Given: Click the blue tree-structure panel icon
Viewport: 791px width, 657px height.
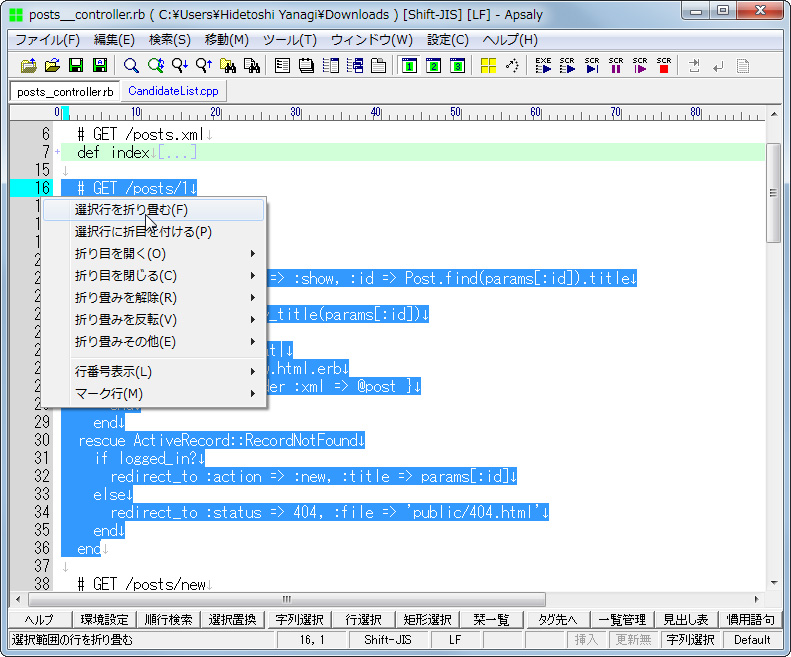Looking at the screenshot, I should (x=355, y=66).
